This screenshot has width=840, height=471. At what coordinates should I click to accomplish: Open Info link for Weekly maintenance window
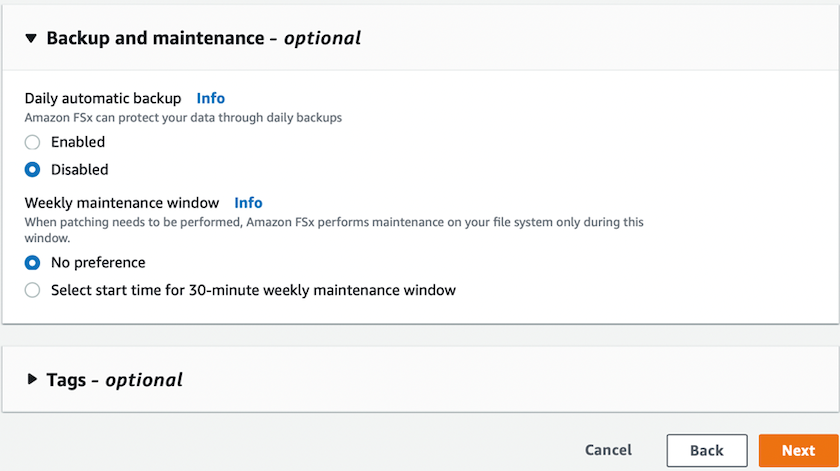tap(248, 202)
